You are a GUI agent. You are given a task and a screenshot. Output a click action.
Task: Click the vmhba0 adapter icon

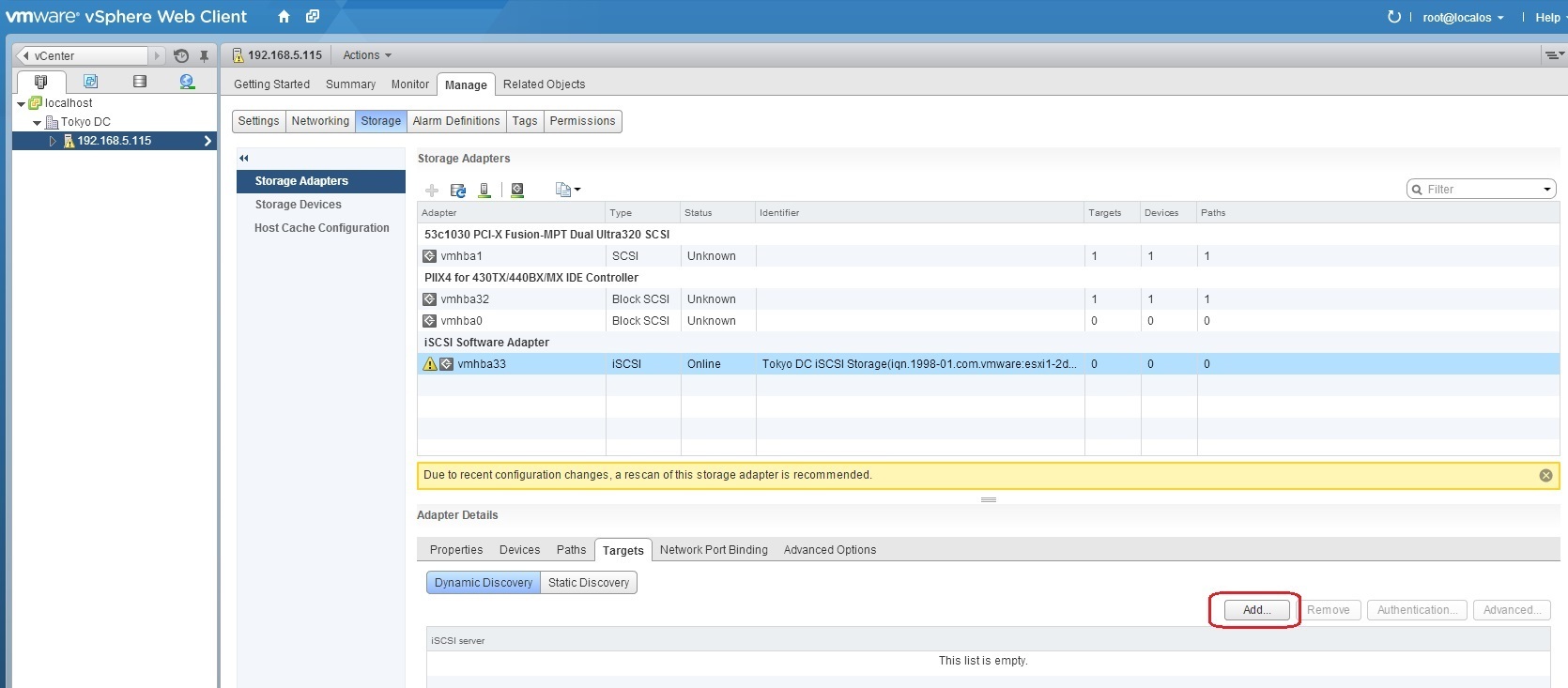429,321
